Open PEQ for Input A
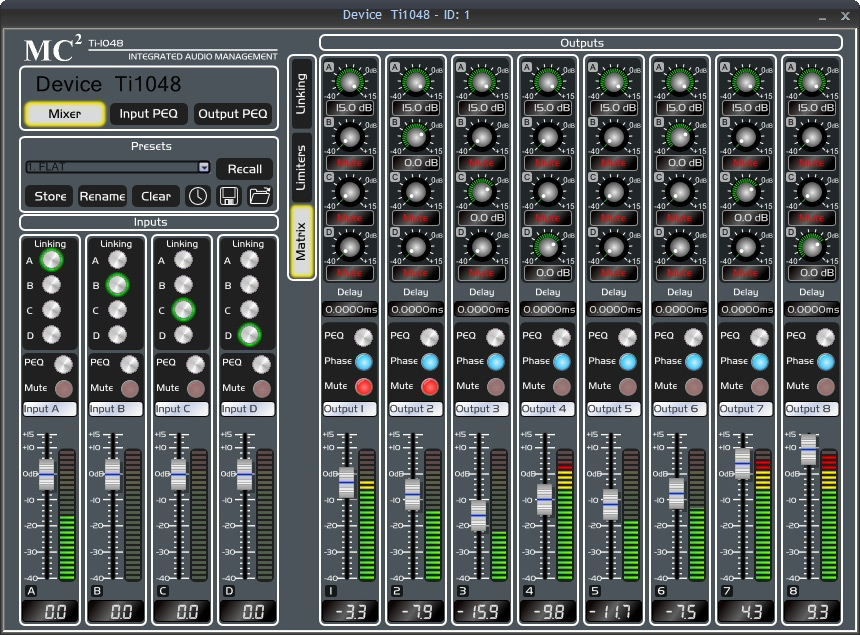Image resolution: width=860 pixels, height=635 pixels. click(64, 363)
